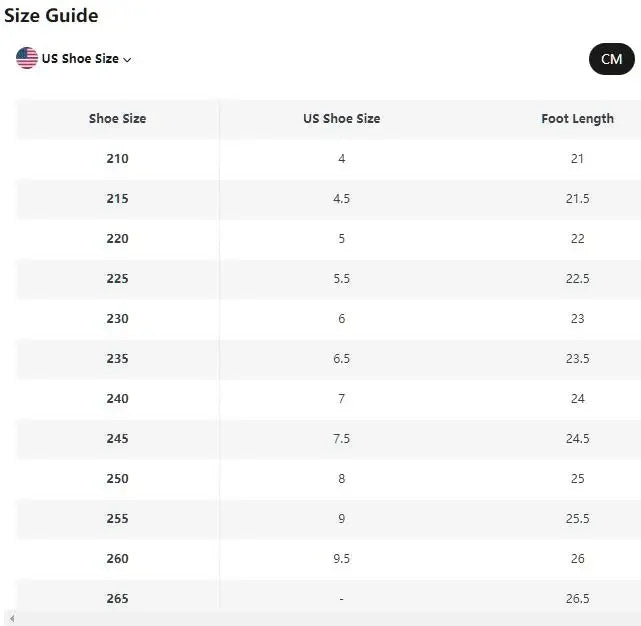
Task: Expand the chevron beside US Shoe Size
Action: (127, 60)
